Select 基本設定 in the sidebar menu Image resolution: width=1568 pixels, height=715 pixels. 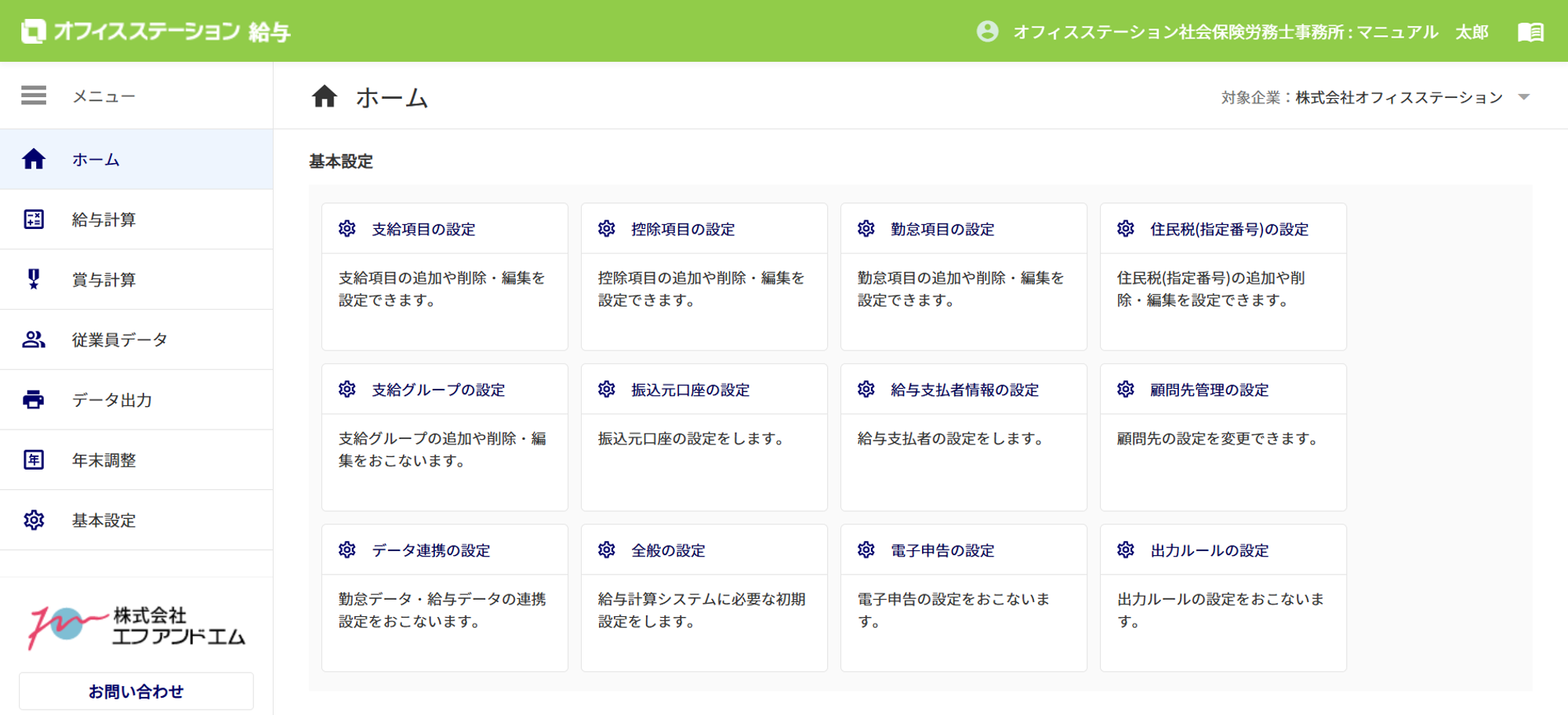point(136,520)
